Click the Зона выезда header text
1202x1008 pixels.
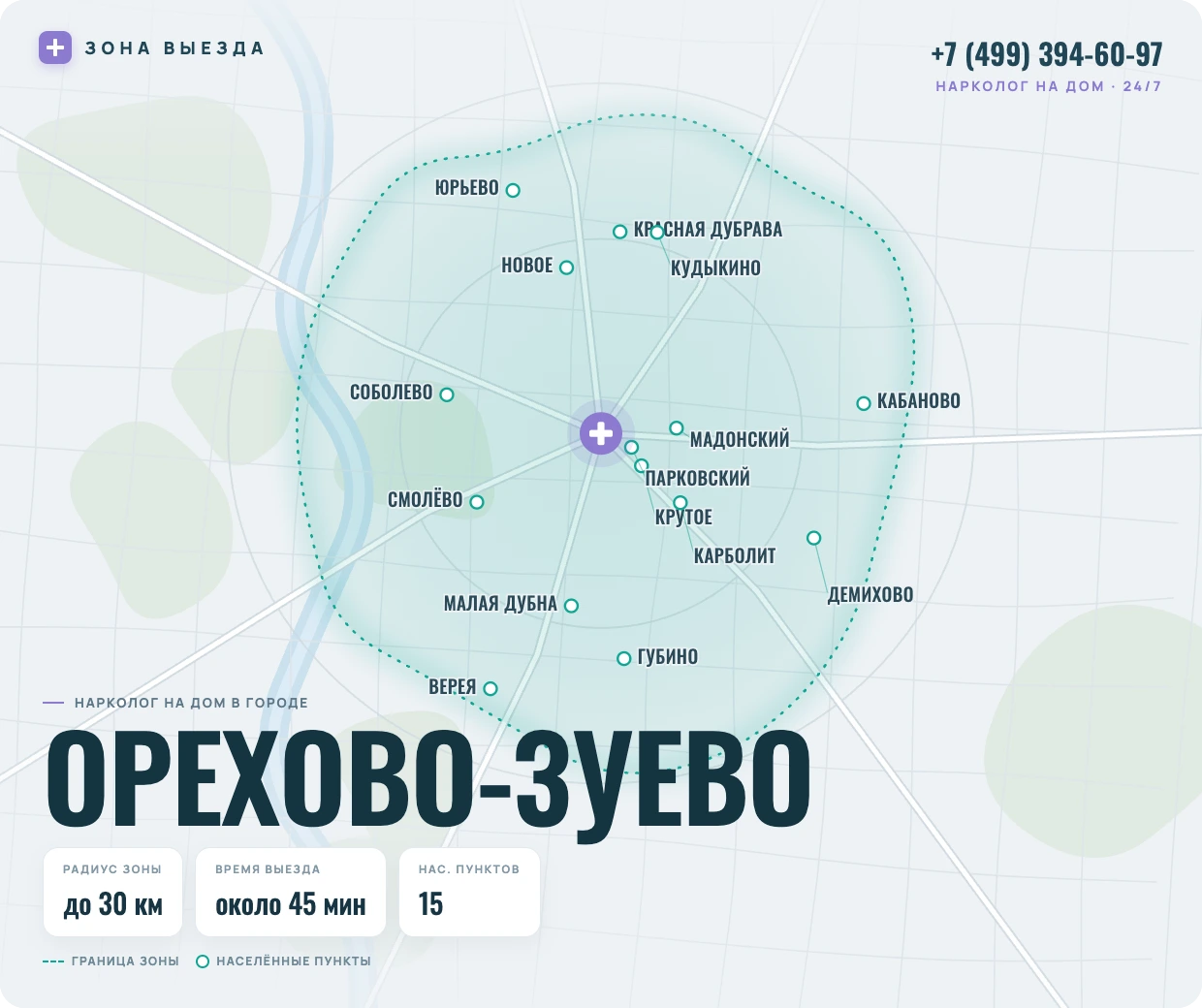(174, 48)
